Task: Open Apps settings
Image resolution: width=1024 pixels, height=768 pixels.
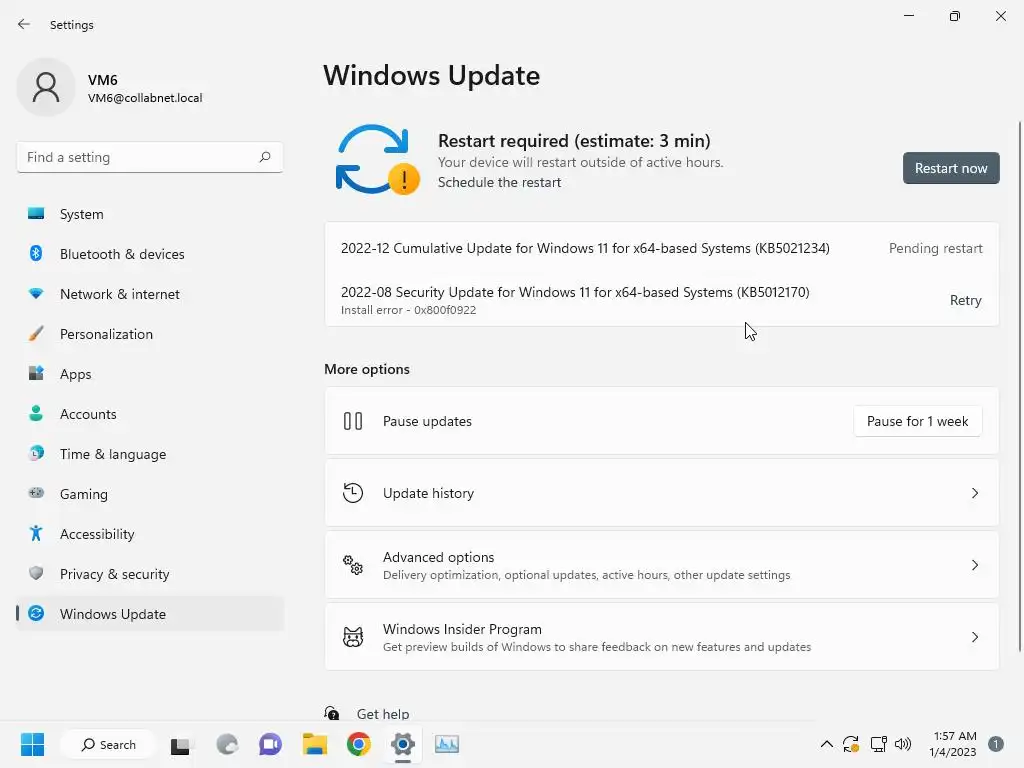Action: [150, 374]
